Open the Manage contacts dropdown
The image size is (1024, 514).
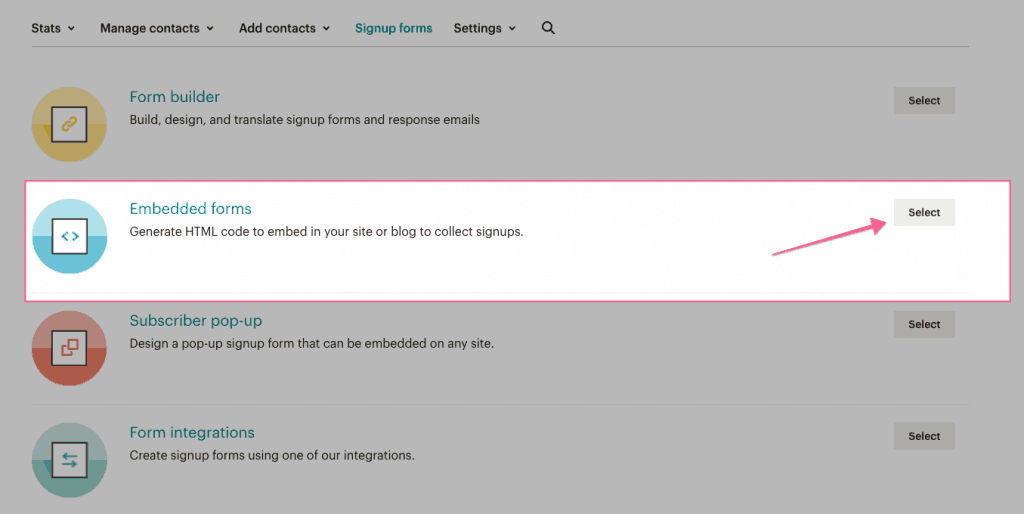click(x=157, y=28)
